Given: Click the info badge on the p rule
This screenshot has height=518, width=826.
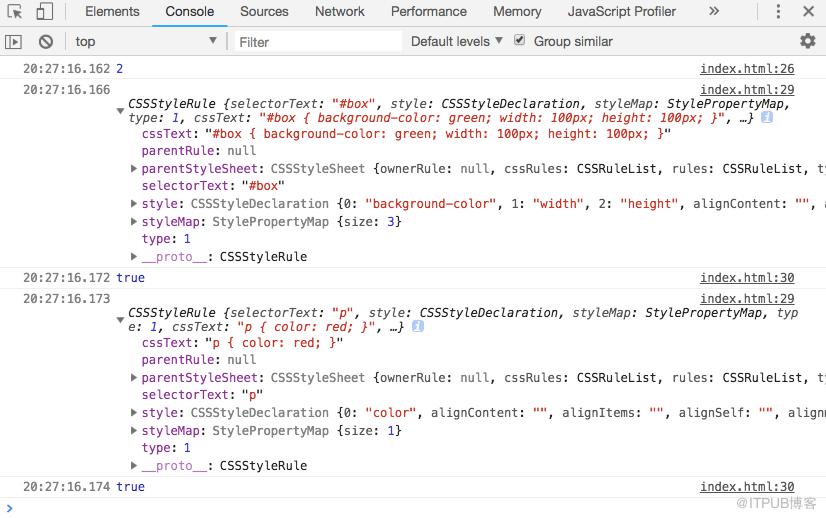Looking at the screenshot, I should tap(418, 327).
